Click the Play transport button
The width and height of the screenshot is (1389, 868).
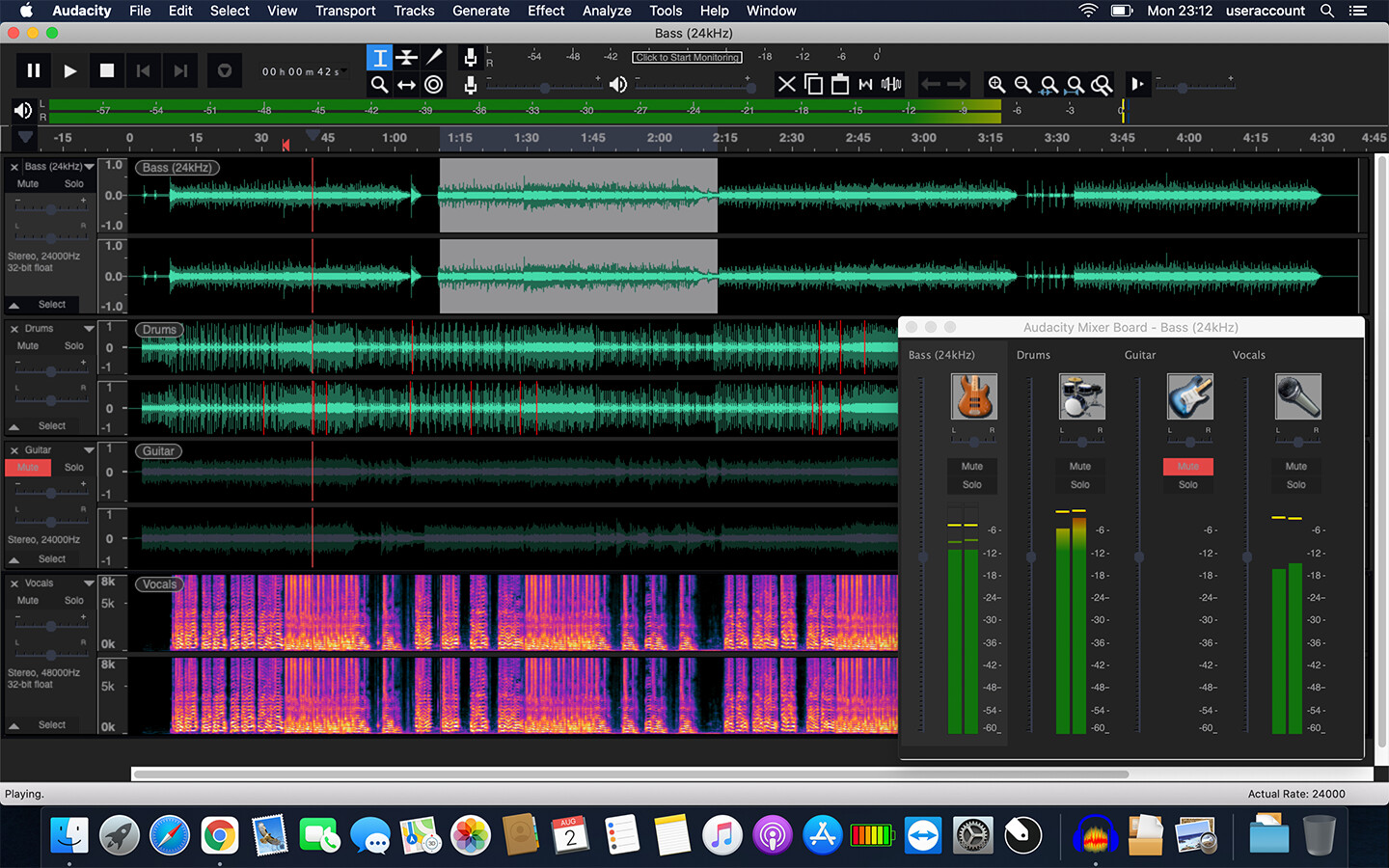70,70
